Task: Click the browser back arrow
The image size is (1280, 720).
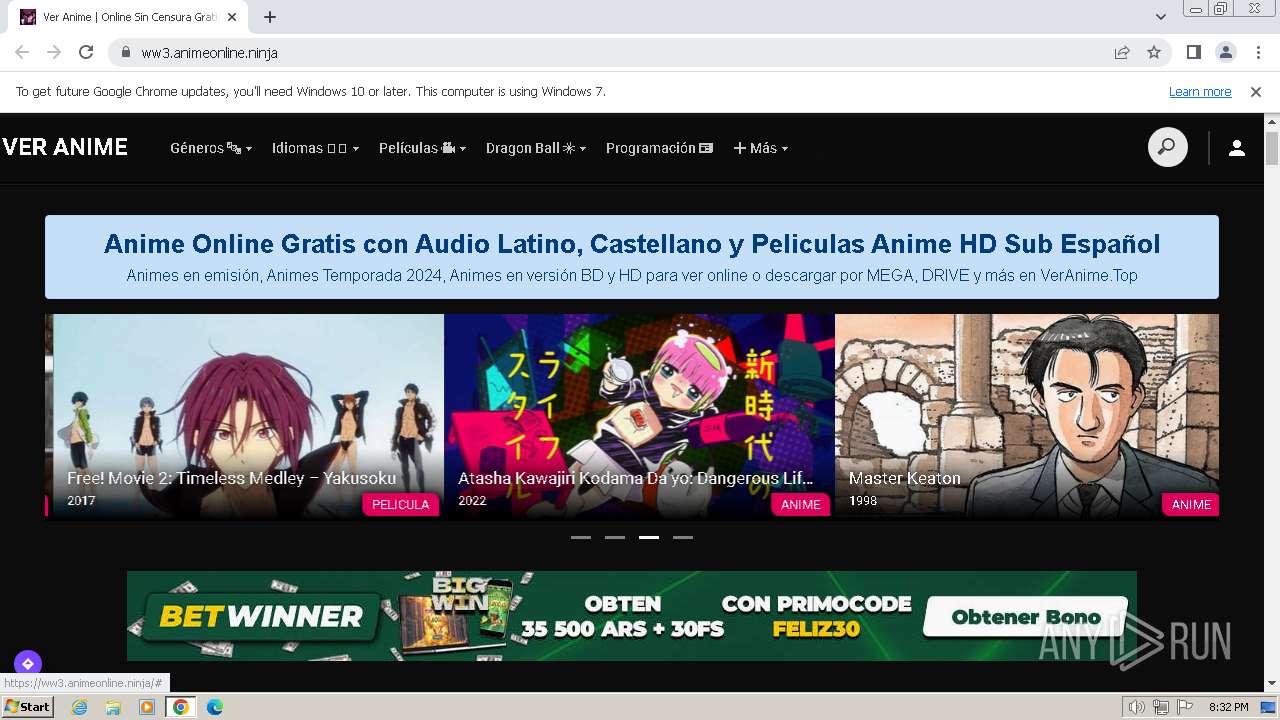Action: (x=22, y=52)
